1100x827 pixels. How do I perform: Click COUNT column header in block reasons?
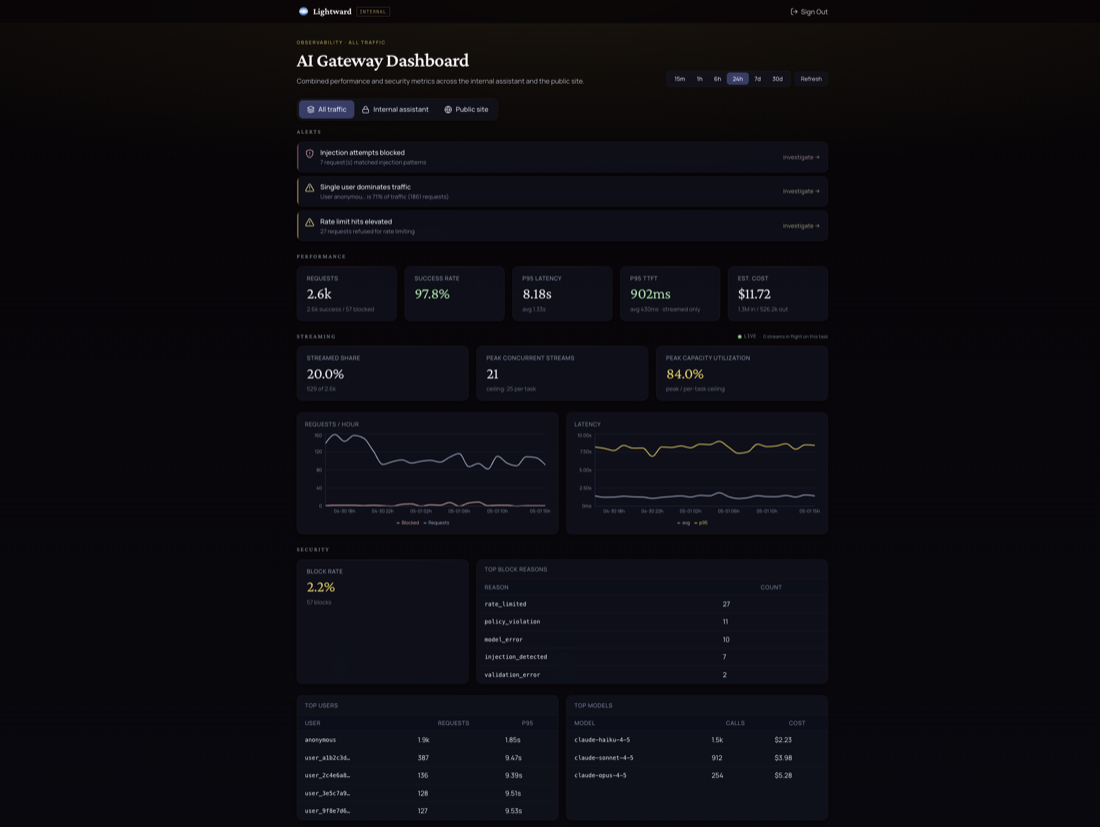point(771,588)
